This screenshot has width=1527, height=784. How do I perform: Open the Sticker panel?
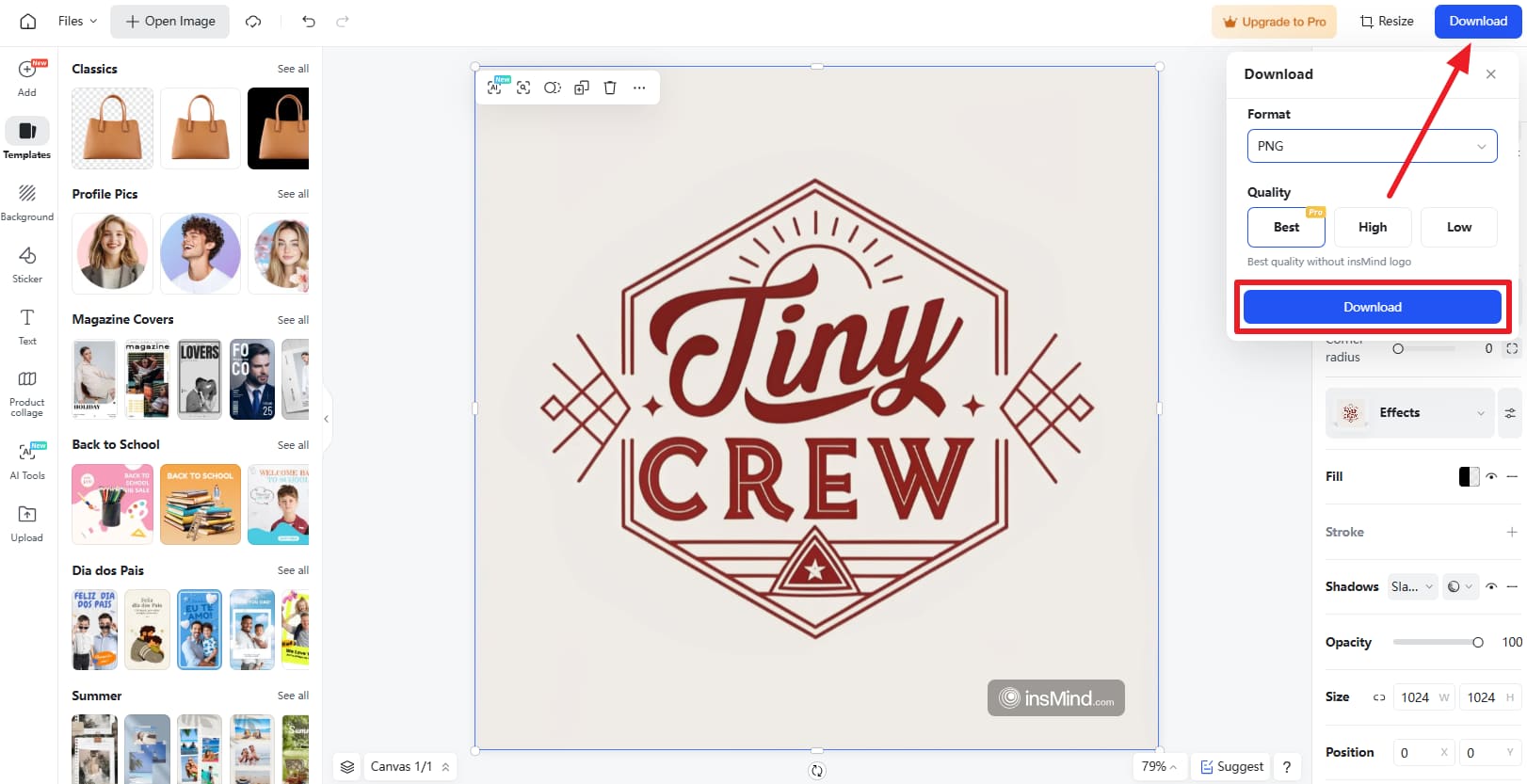(x=27, y=264)
